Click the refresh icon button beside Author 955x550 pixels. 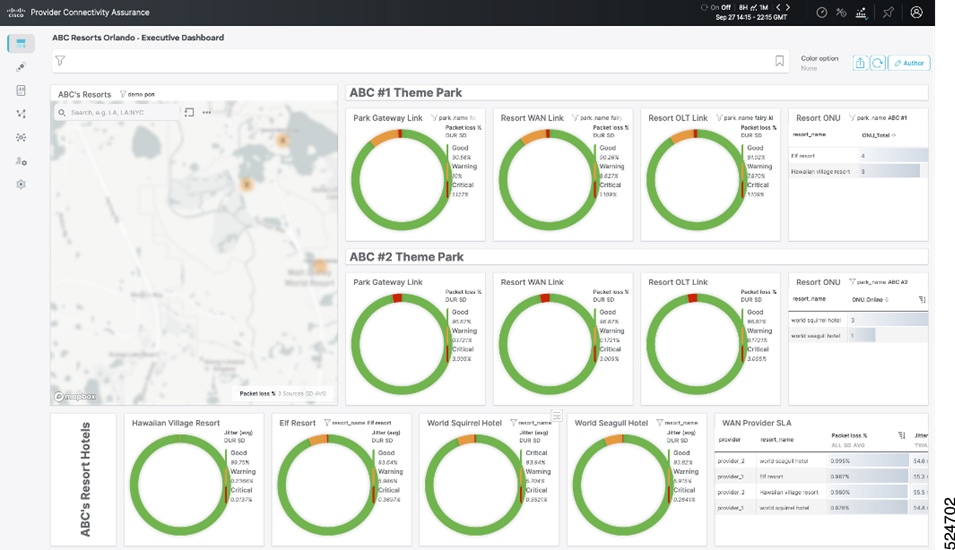[877, 63]
